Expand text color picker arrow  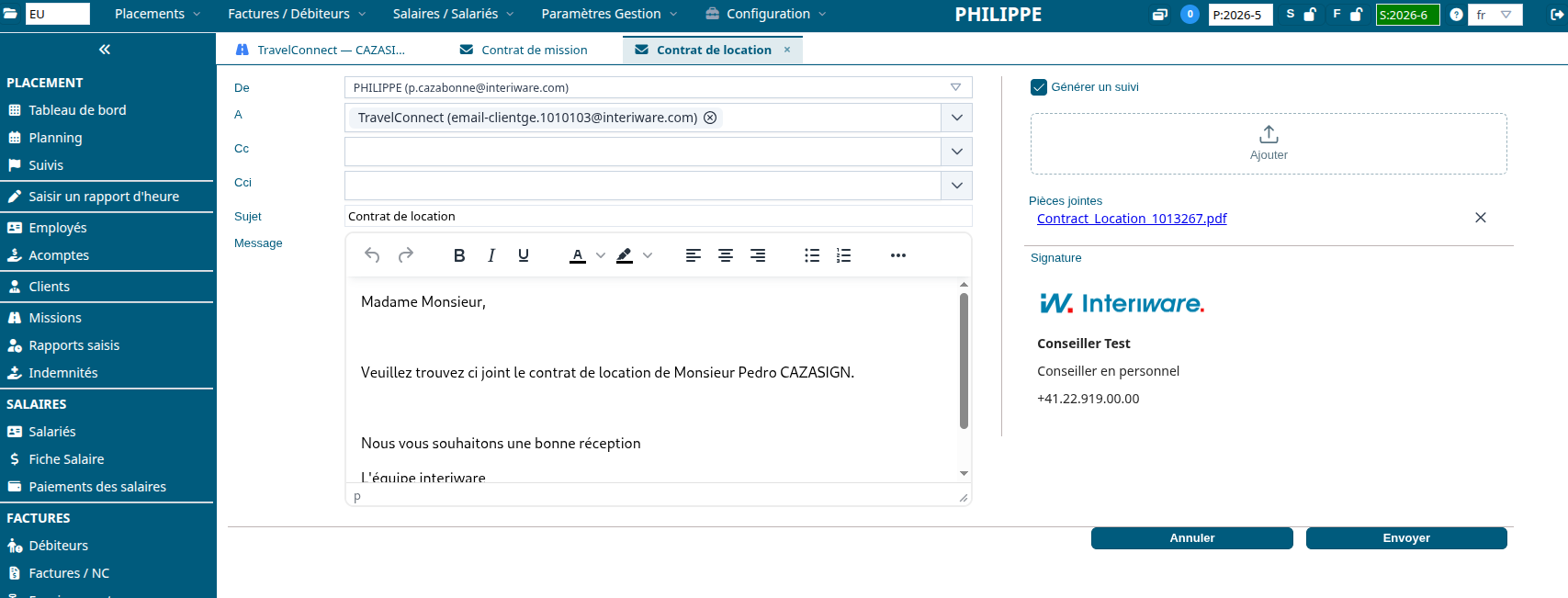[601, 255]
